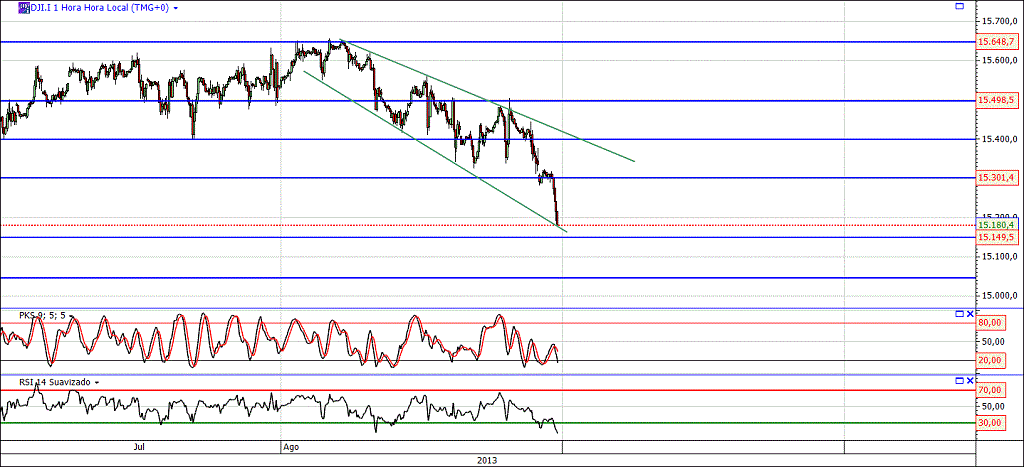This screenshot has height=467, width=1024.
Task: Click the 15.000,0 price scale value
Action: (x=999, y=296)
